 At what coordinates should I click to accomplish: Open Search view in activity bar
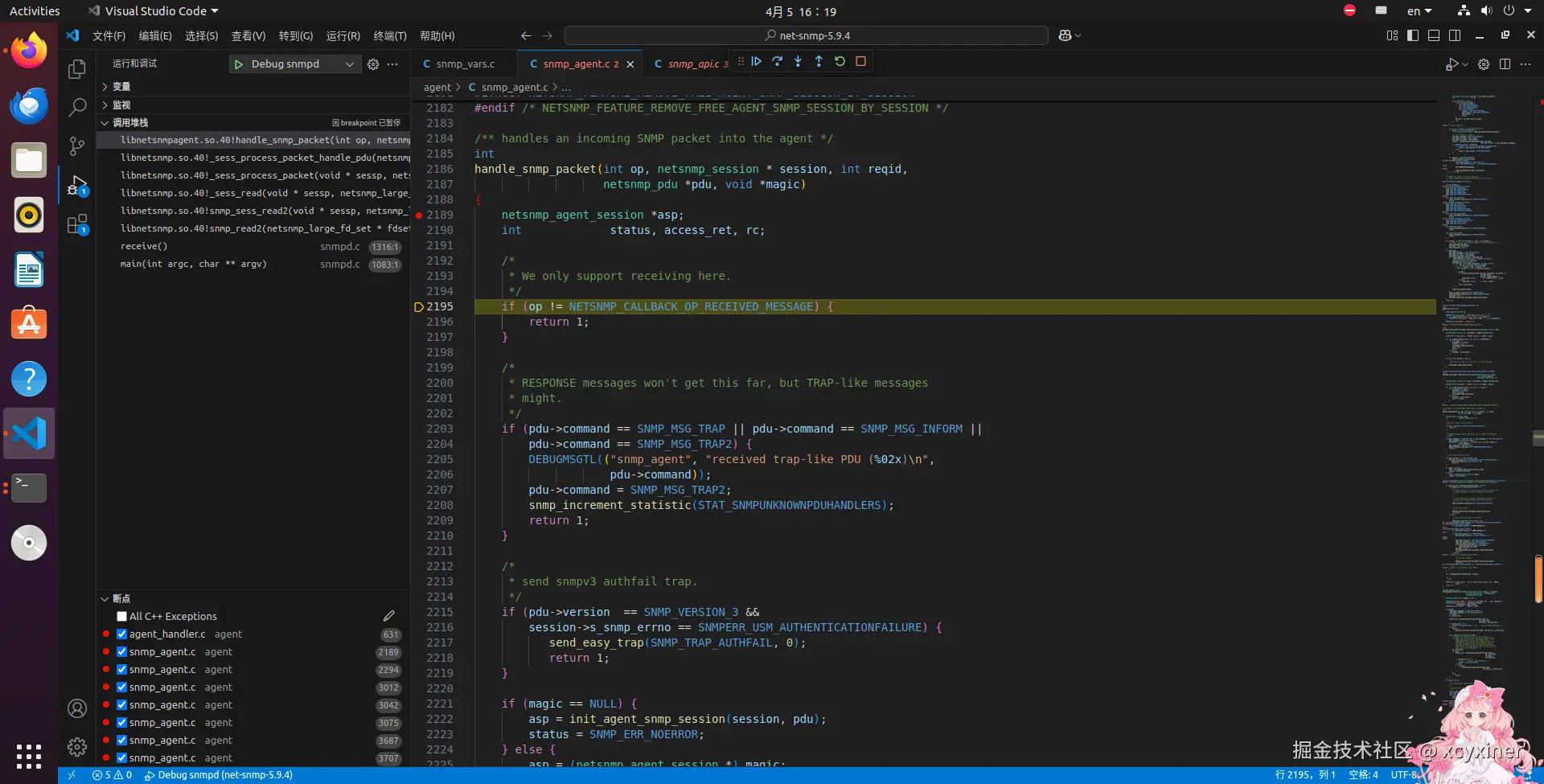[x=77, y=107]
